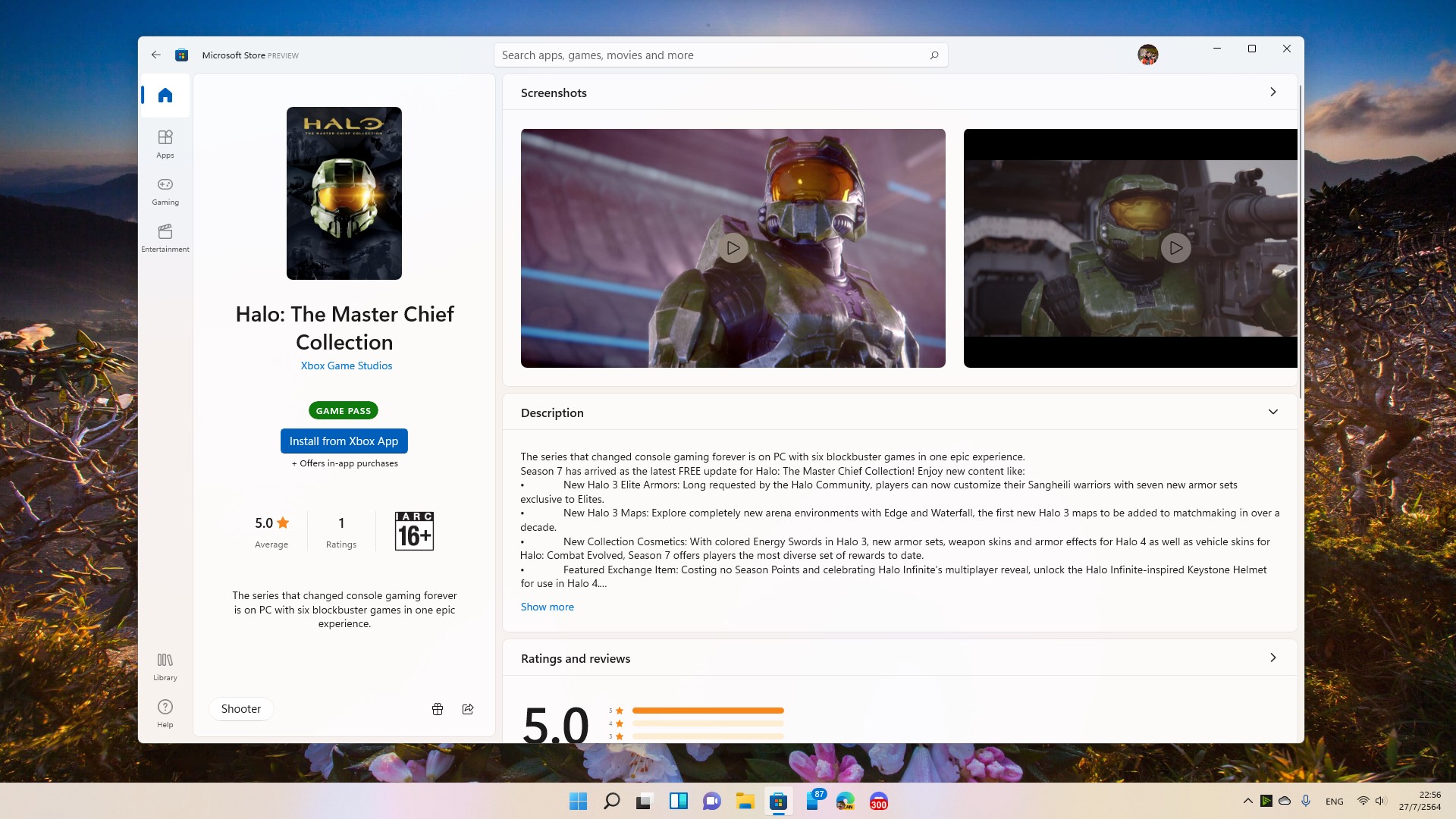Click the page vertical scrollbar
This screenshot has height=819, width=1456.
pos(1301,243)
